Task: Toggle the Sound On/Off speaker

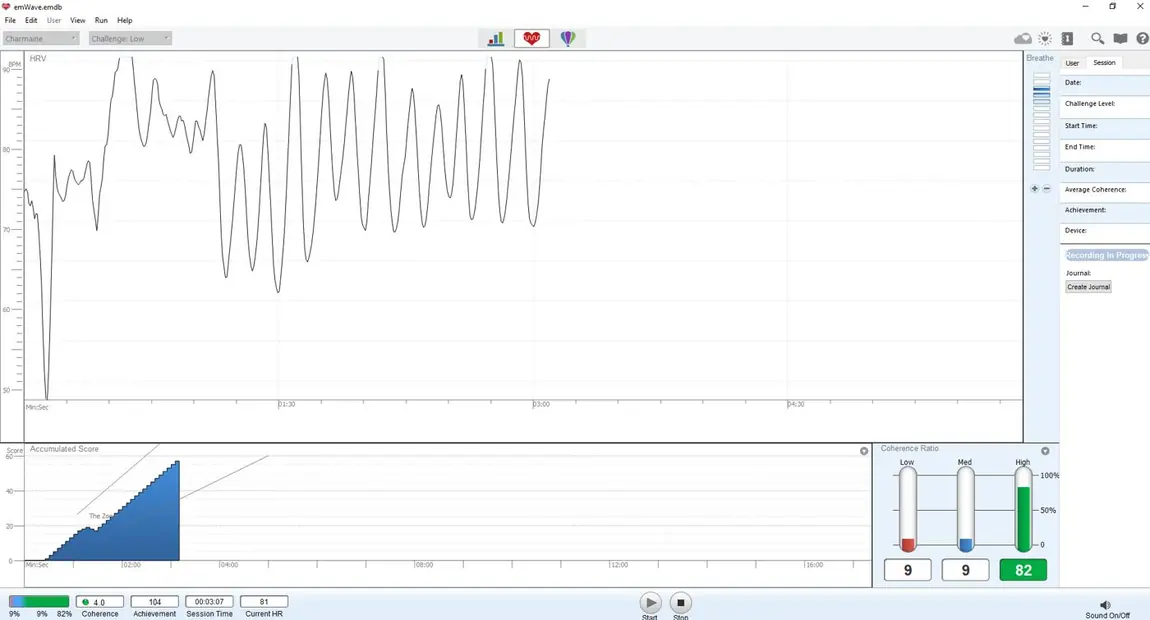Action: coord(1105,605)
